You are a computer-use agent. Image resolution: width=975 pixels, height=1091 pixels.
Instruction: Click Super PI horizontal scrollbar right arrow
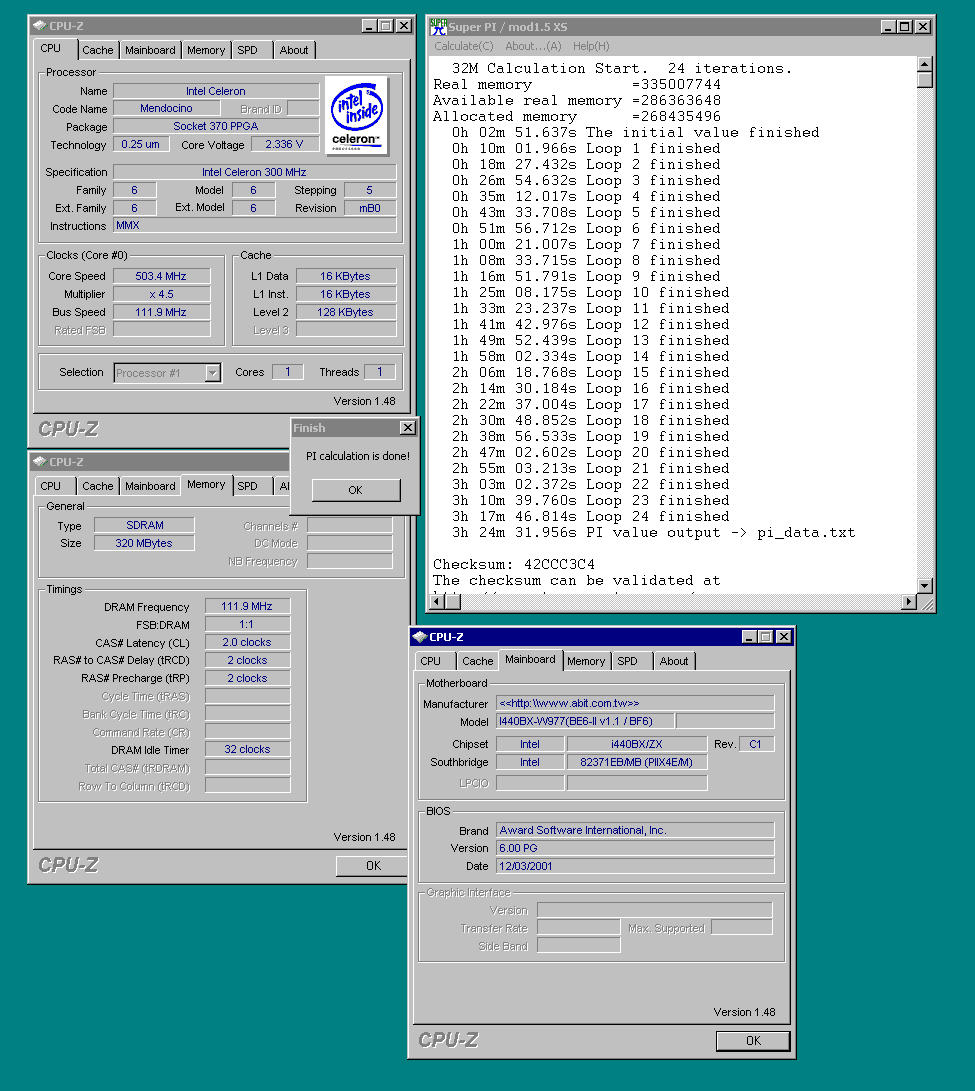[x=908, y=602]
